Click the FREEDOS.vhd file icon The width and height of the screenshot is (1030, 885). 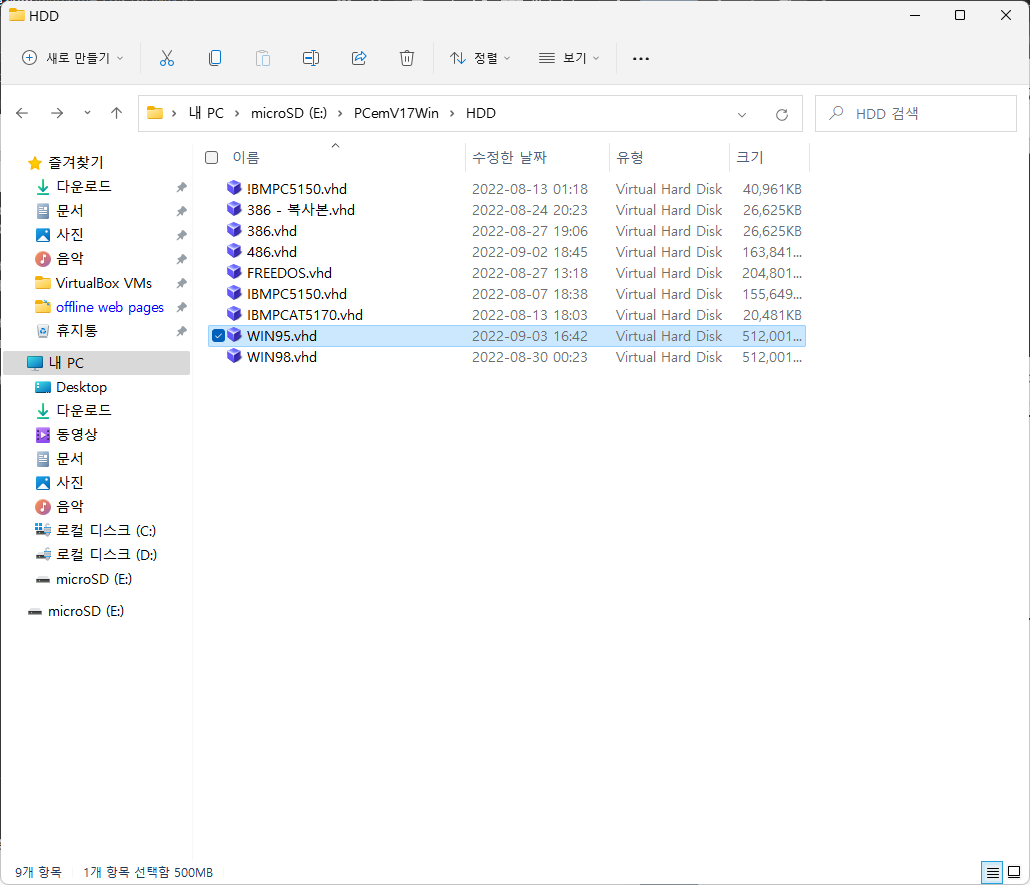tap(234, 273)
